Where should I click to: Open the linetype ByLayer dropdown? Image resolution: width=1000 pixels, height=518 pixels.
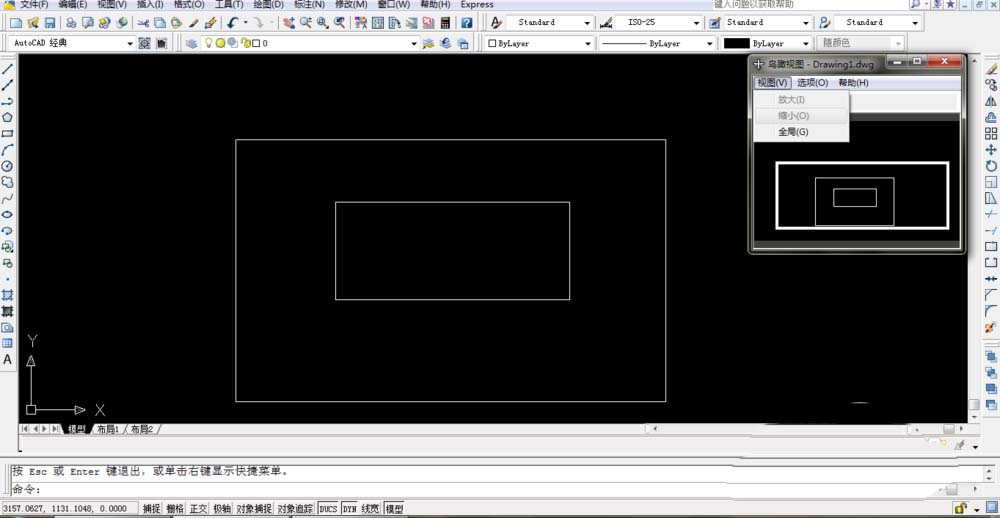tap(709, 43)
